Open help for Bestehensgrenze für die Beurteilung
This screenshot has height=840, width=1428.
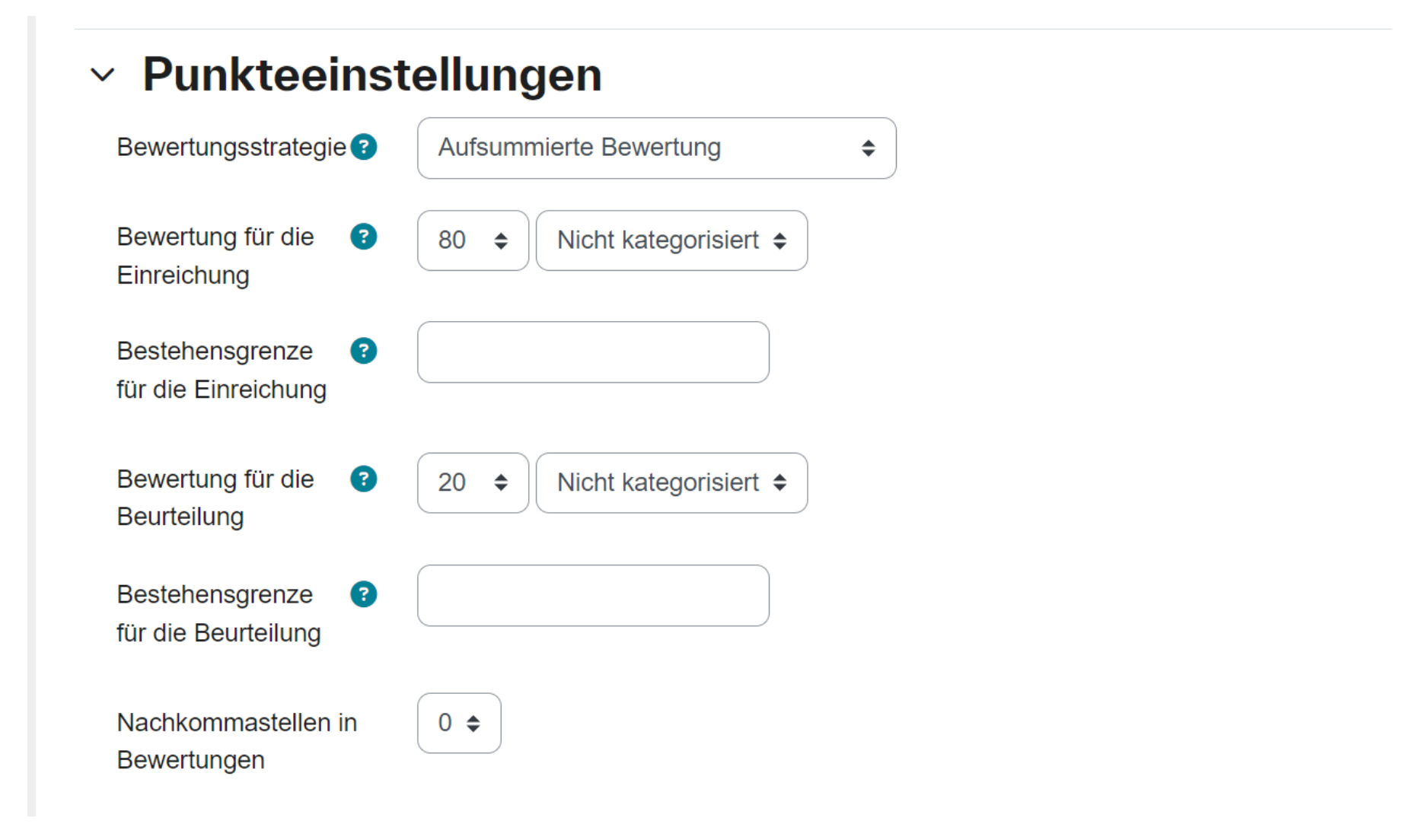(363, 594)
